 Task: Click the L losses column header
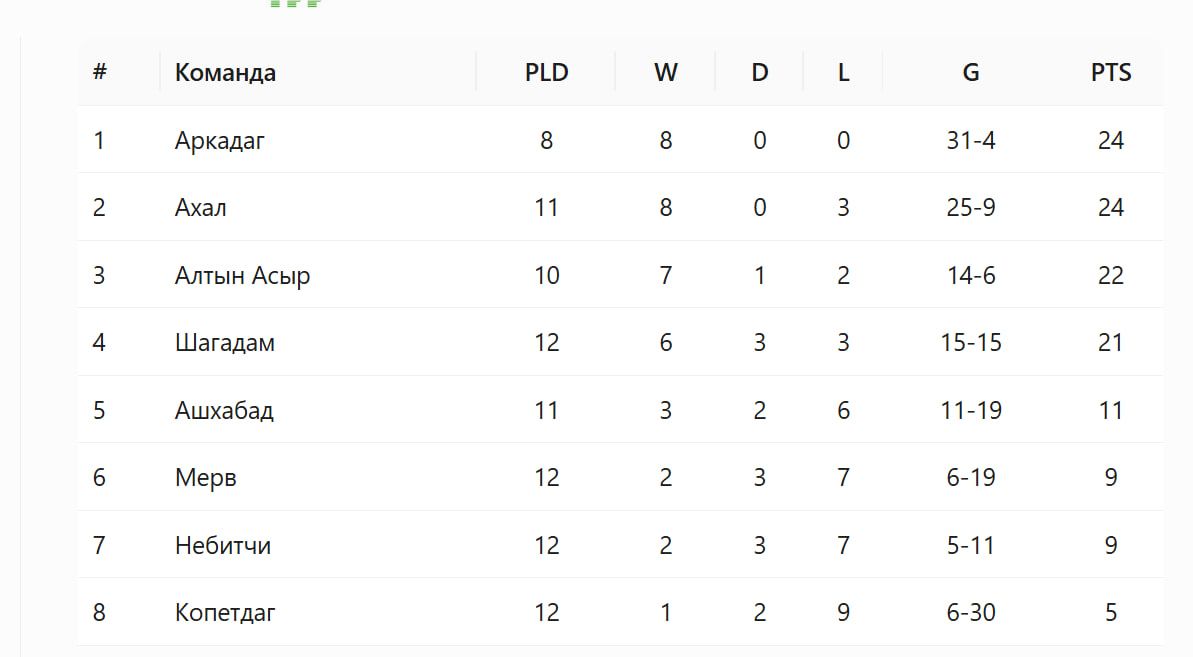tap(843, 72)
